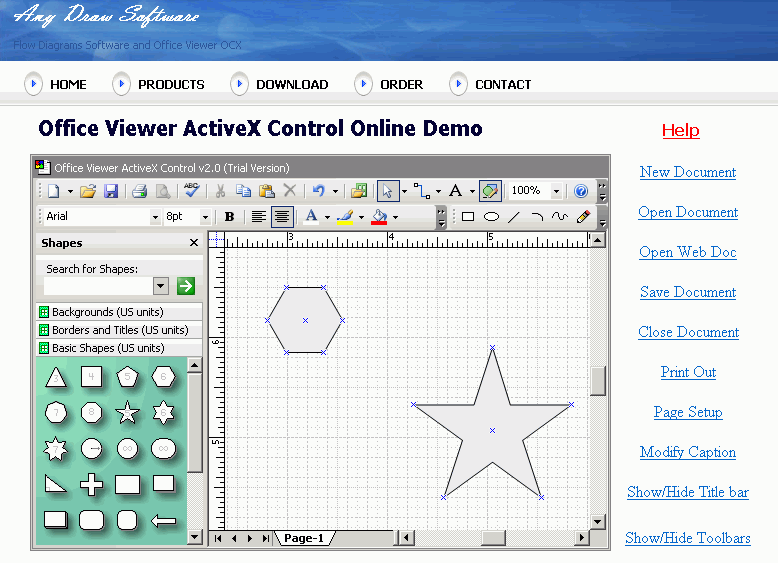
Task: Select the star shape on canvas
Action: point(492,431)
